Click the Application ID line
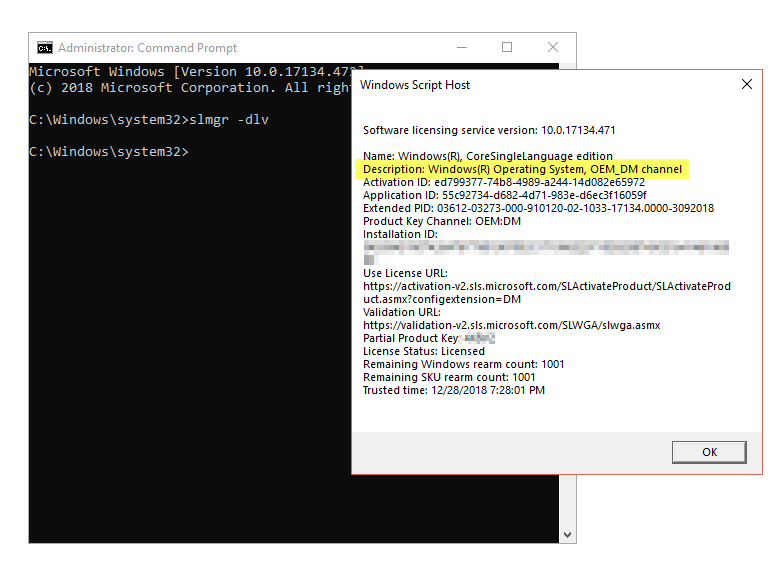The image size is (781, 567). tap(505, 195)
